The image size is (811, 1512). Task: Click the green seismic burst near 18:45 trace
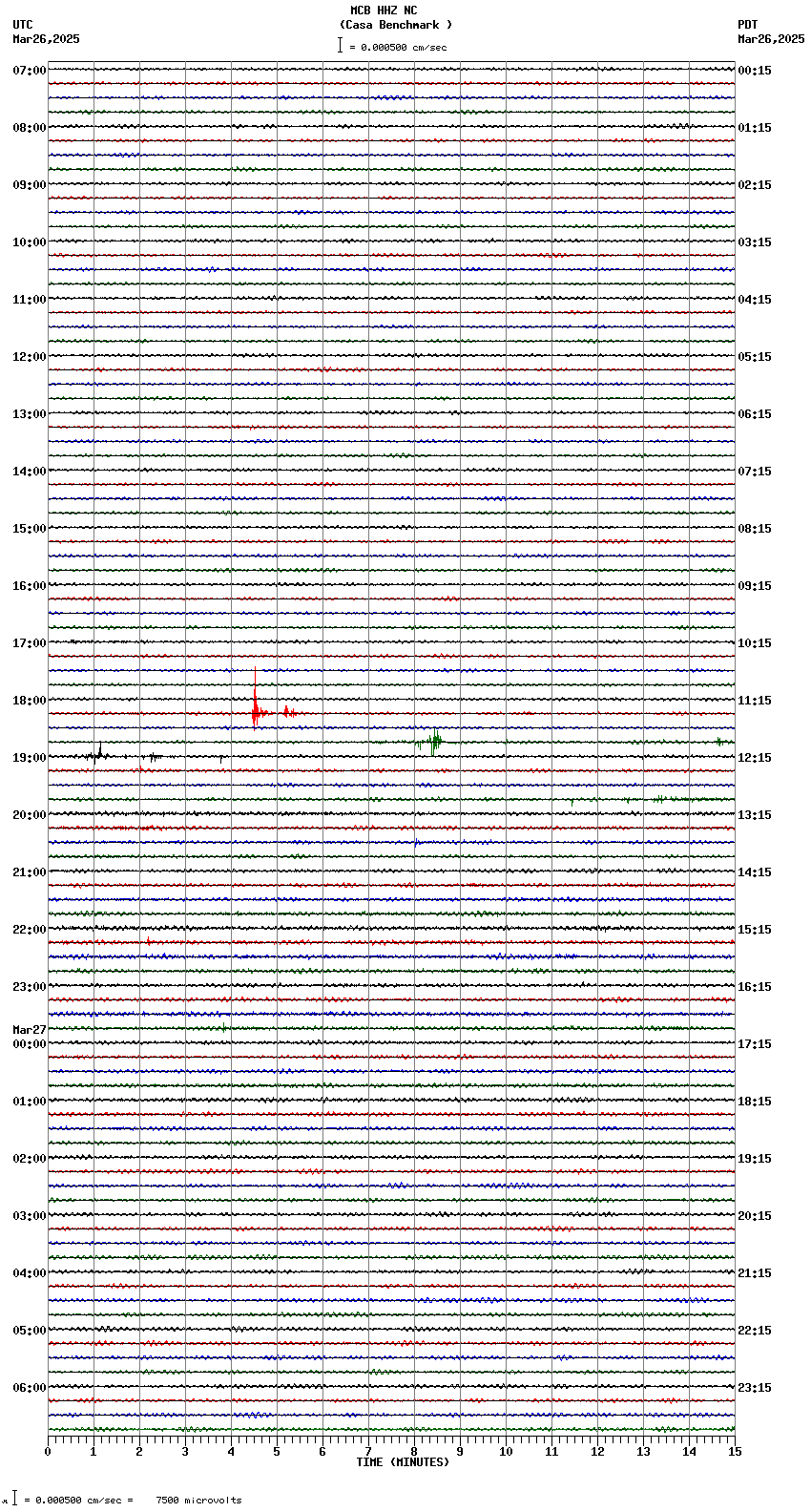pos(434,742)
